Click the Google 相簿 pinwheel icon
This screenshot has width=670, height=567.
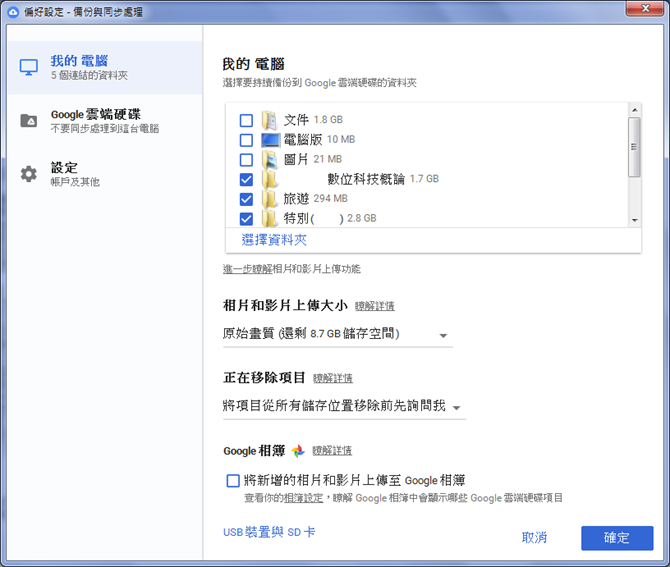pyautogui.click(x=298, y=451)
